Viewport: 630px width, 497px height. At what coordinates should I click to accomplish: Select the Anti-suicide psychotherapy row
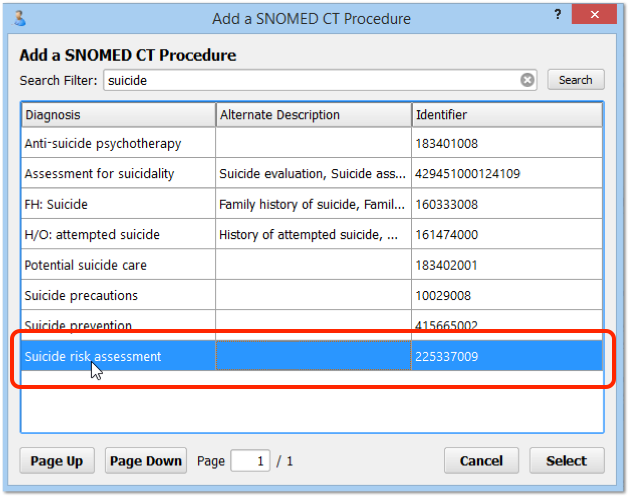(x=312, y=143)
